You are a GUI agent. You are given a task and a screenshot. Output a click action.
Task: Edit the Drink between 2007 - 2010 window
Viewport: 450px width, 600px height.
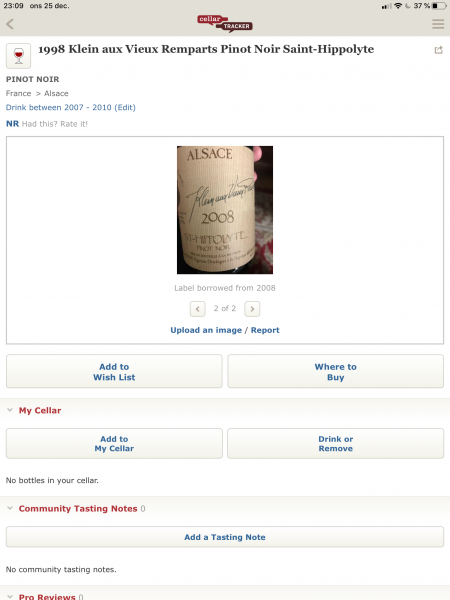(71, 108)
